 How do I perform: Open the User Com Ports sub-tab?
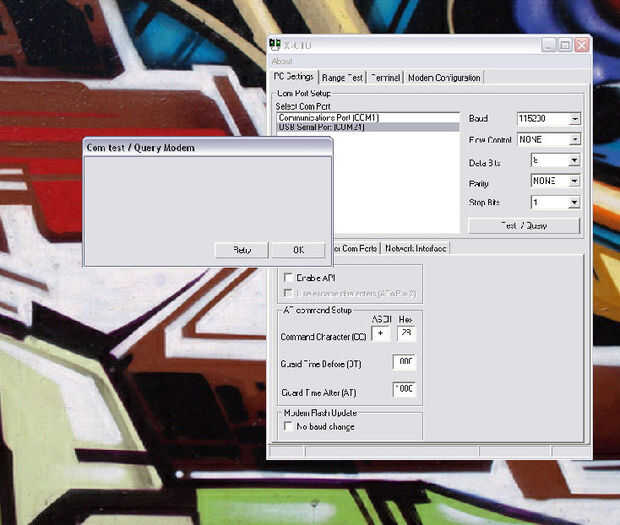point(355,249)
